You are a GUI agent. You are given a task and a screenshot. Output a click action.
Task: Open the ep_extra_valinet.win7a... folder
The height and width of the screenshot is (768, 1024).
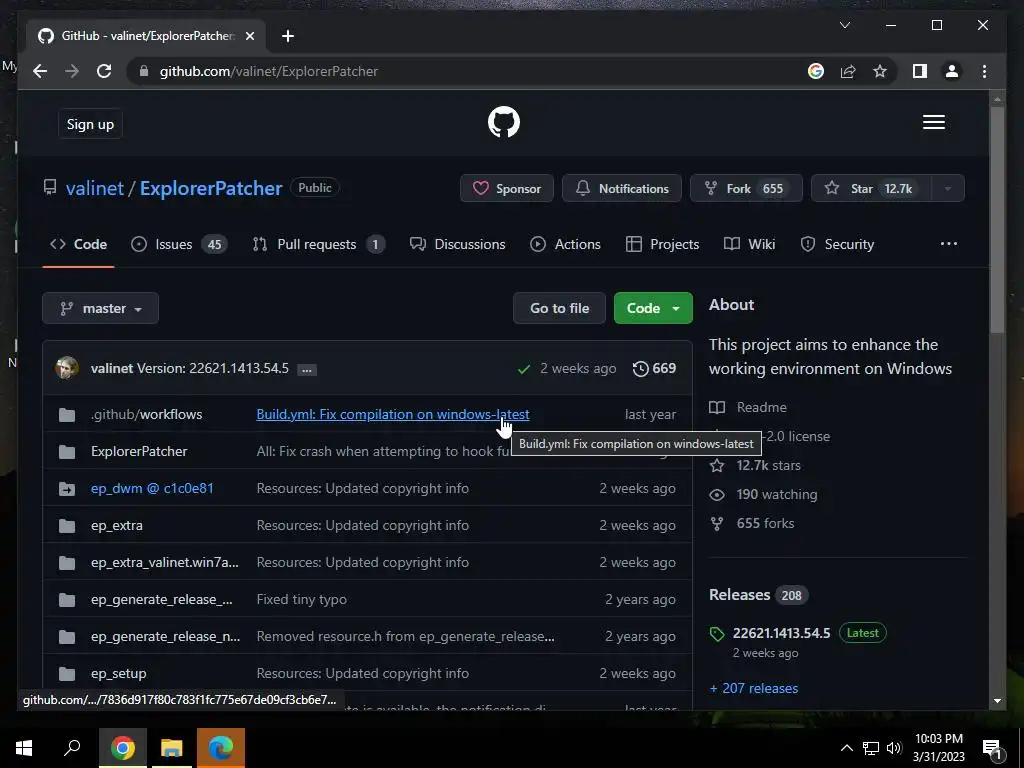[x=165, y=562]
